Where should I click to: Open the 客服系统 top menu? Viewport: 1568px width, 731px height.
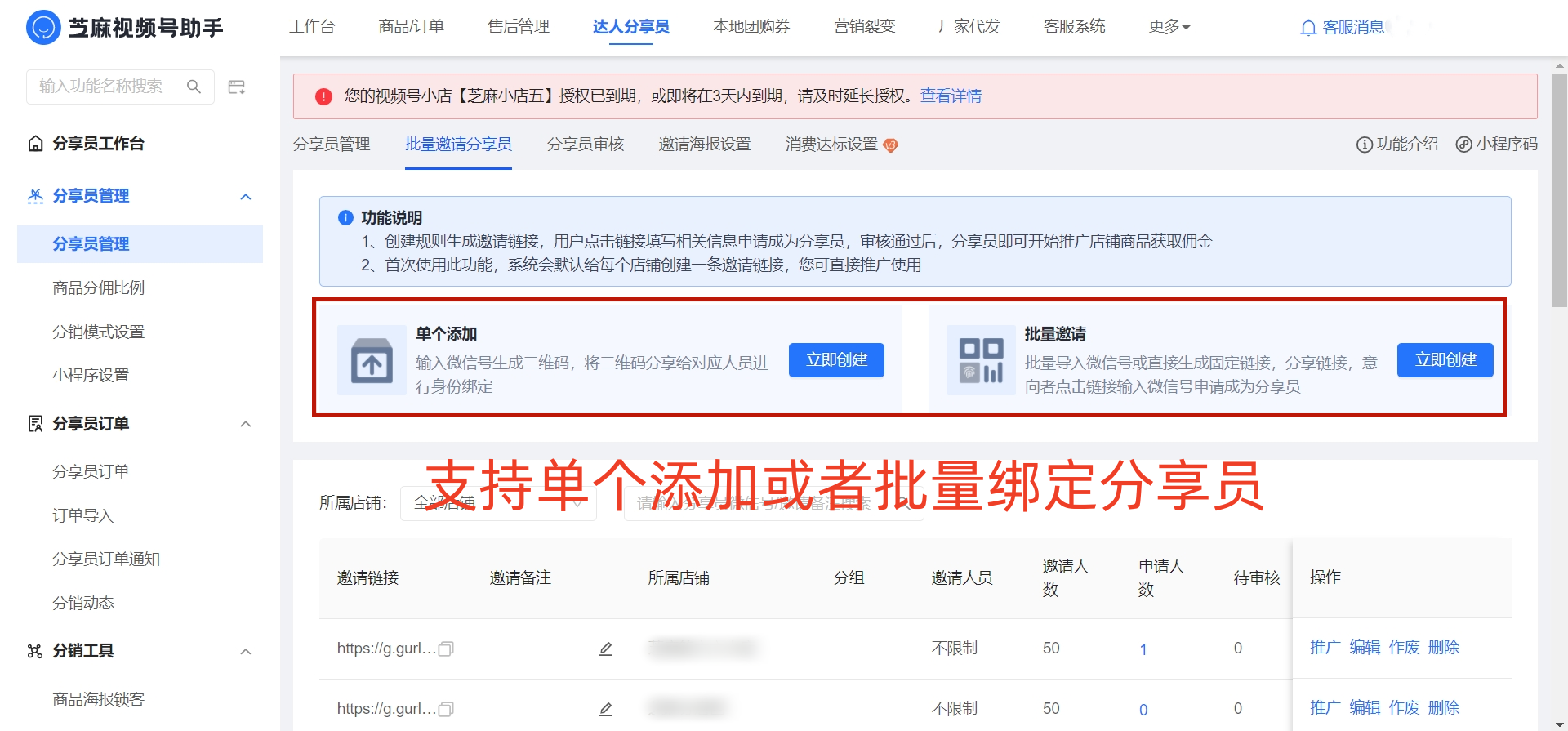coord(1075,27)
